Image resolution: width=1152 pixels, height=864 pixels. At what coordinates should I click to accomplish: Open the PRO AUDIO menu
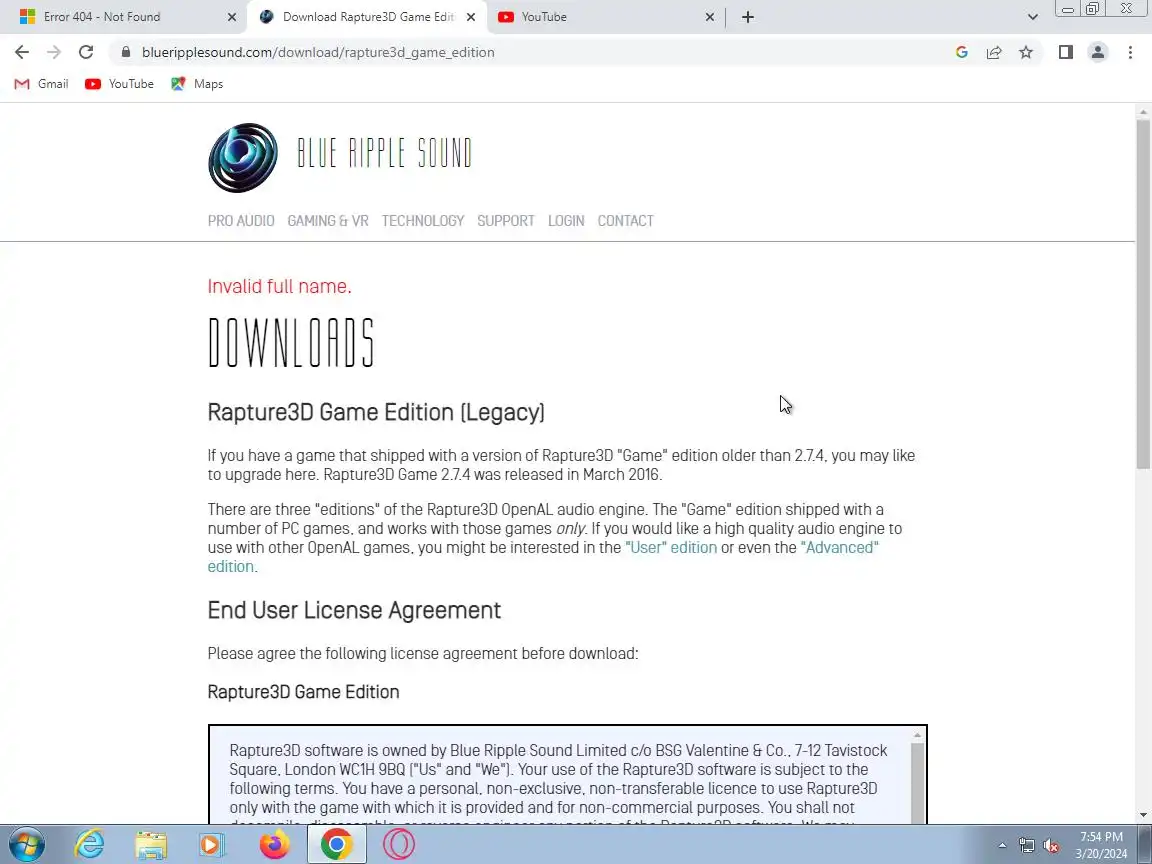(241, 221)
